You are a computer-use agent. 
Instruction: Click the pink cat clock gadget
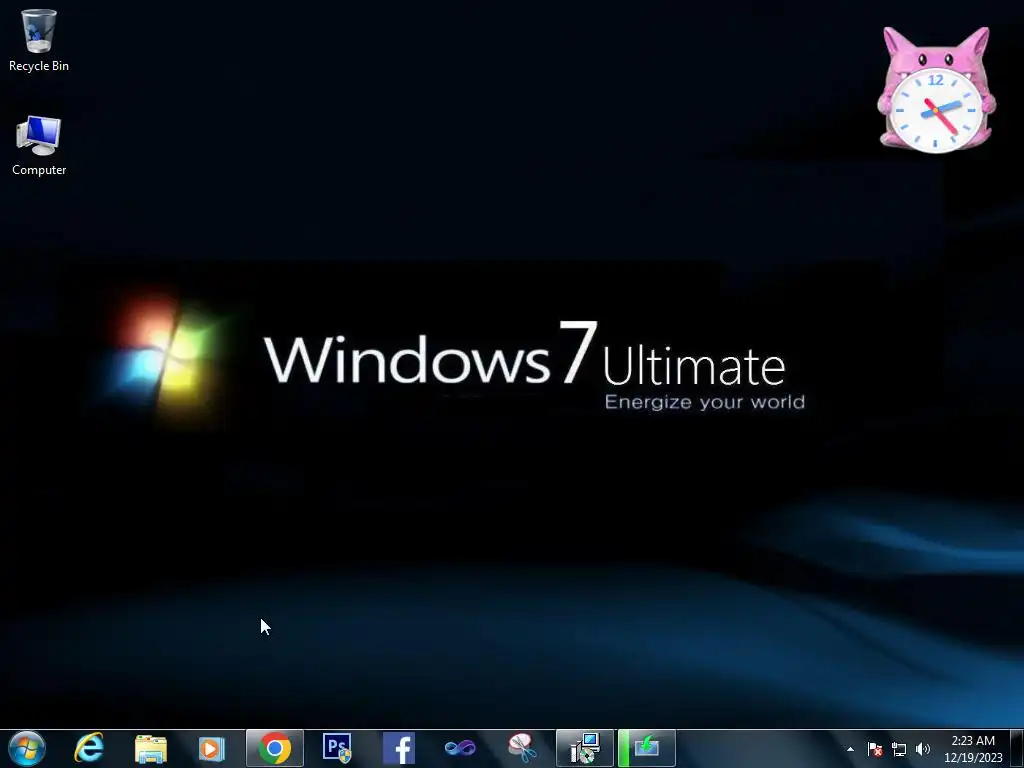[x=936, y=90]
